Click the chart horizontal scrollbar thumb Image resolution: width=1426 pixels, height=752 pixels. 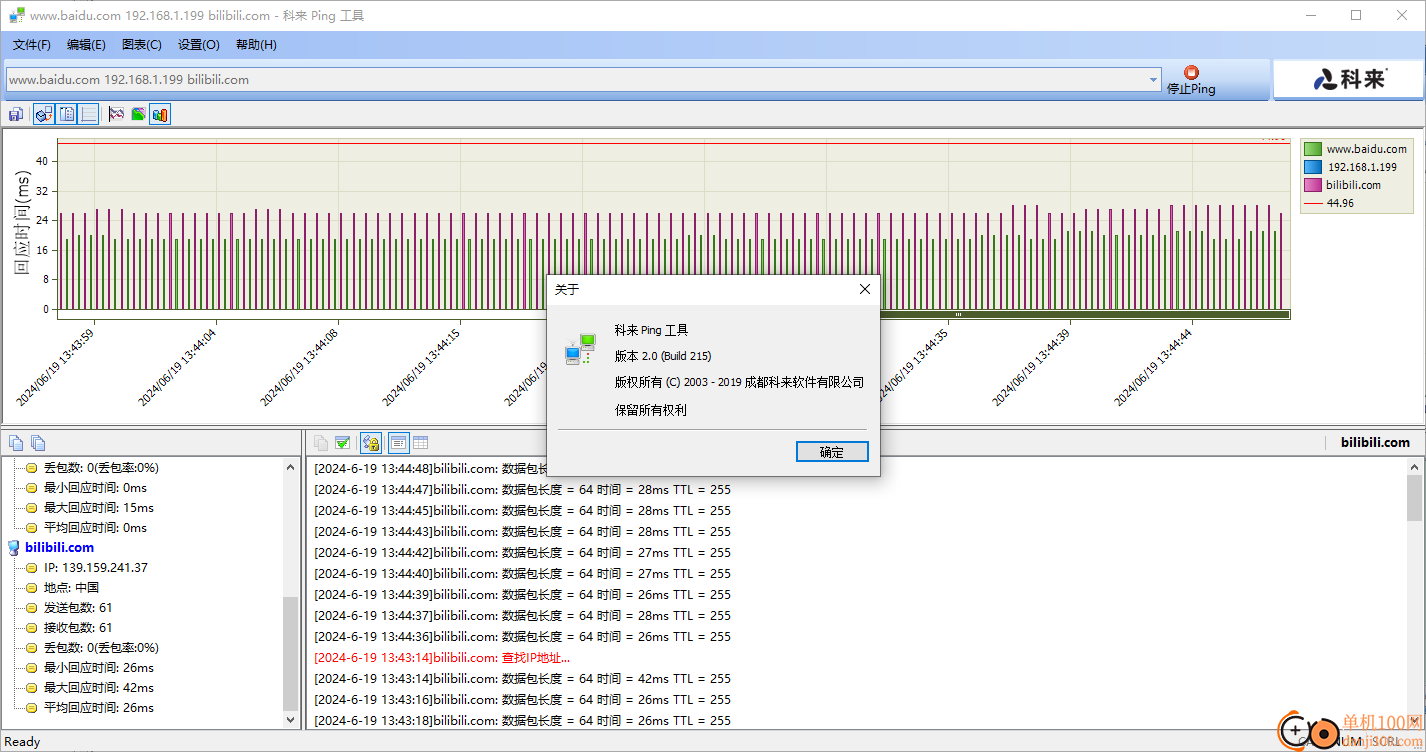957,314
